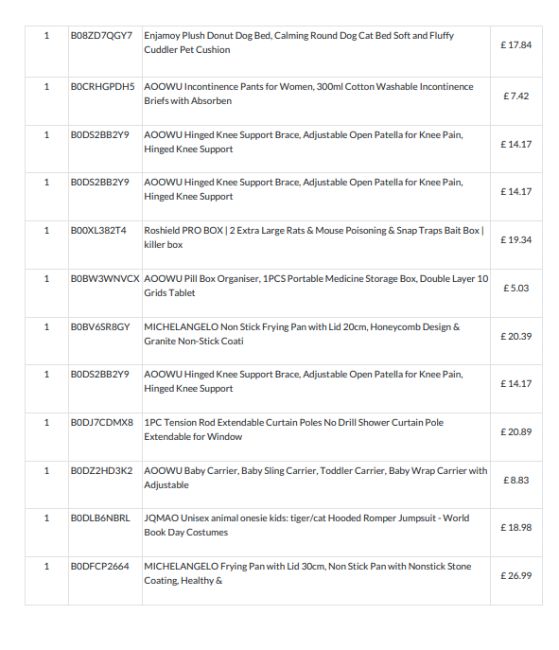This screenshot has height=650, width=559.
Task: Click the £ 26.99 price
Action: [x=516, y=575]
